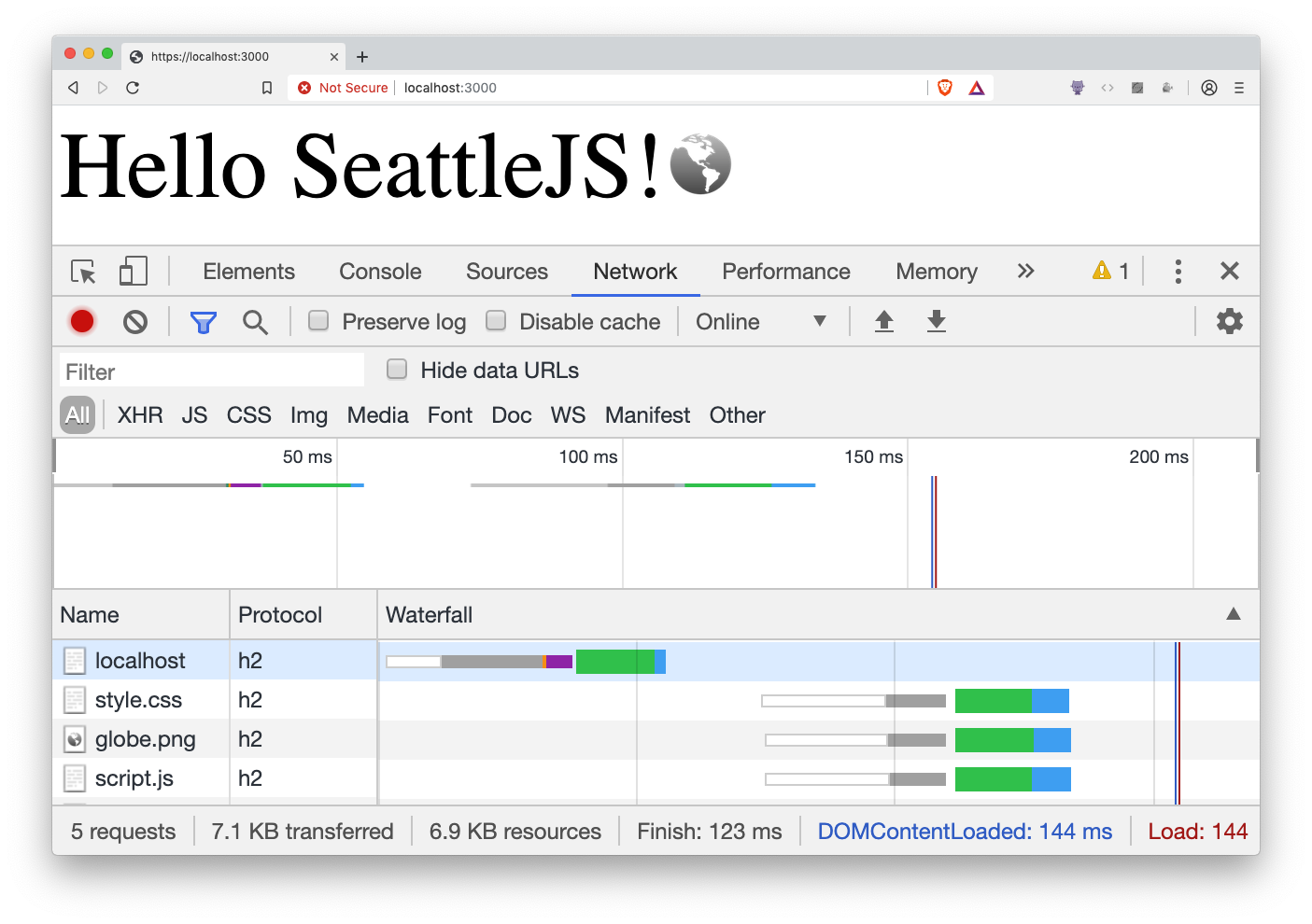Stop recording network log

pos(82,322)
